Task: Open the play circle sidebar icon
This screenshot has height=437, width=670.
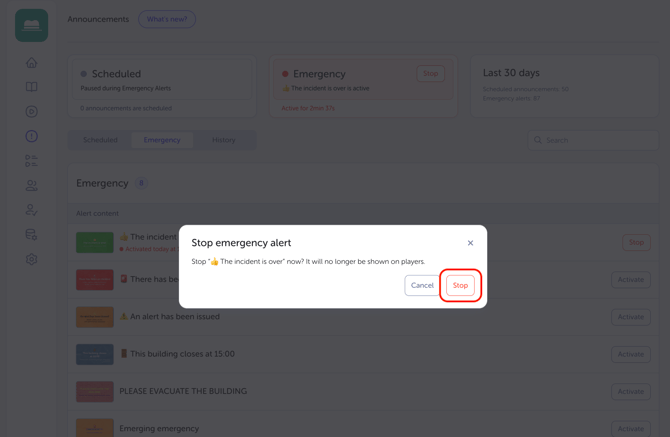Action: tap(32, 111)
